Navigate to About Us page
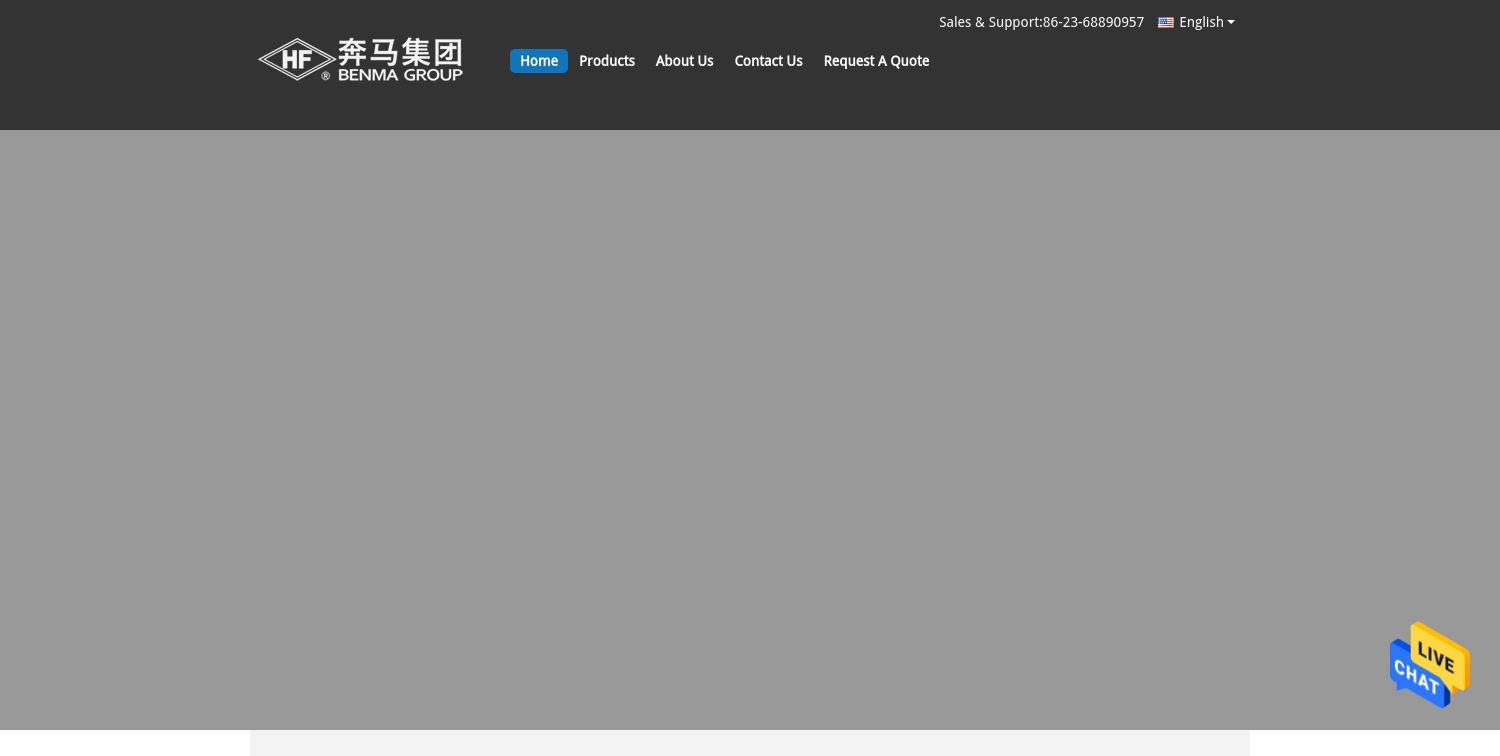 684,61
